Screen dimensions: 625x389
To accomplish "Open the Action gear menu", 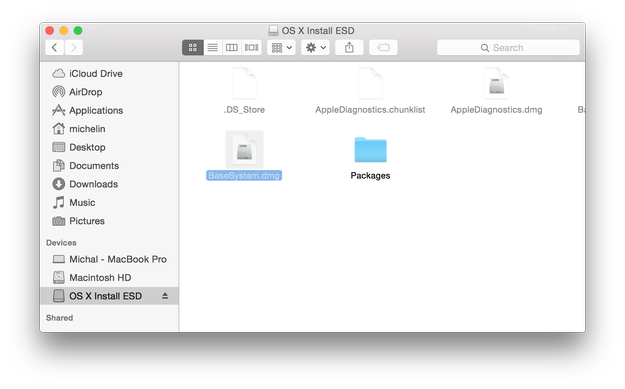I will point(315,47).
